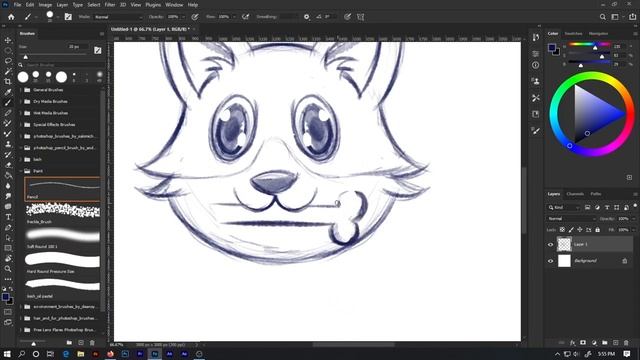Switch to the Swatches tab
Image resolution: width=640 pixels, height=360 pixels.
573,33
